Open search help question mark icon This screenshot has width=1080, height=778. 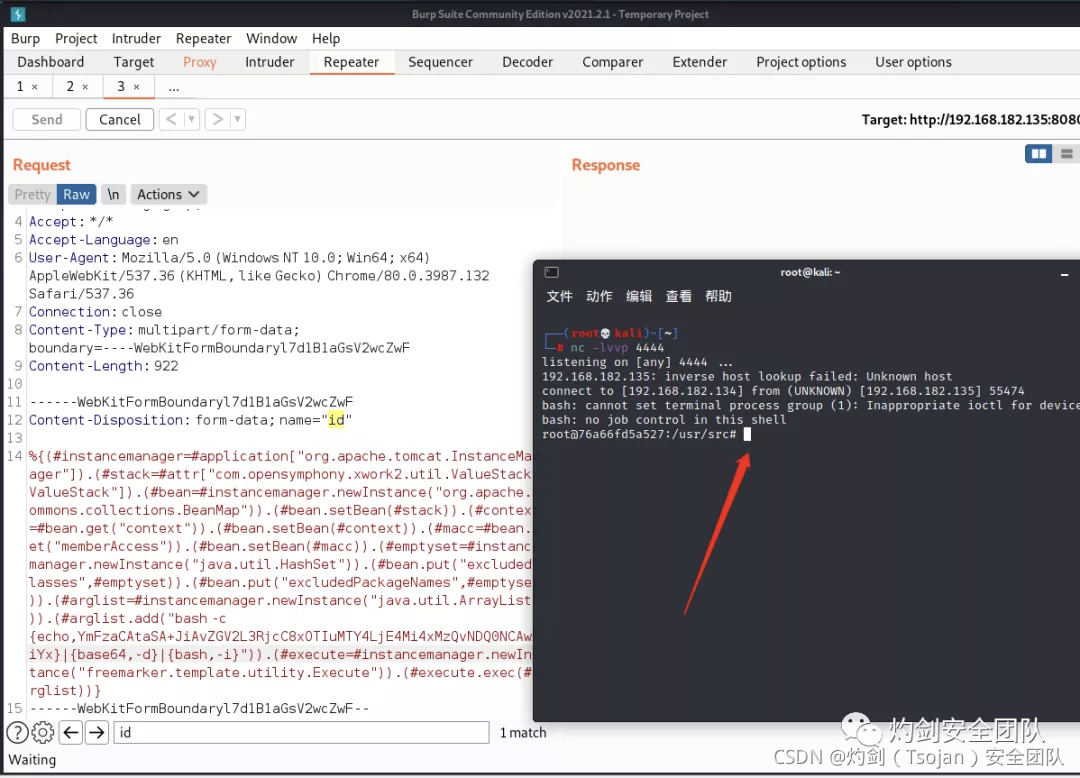[17, 733]
